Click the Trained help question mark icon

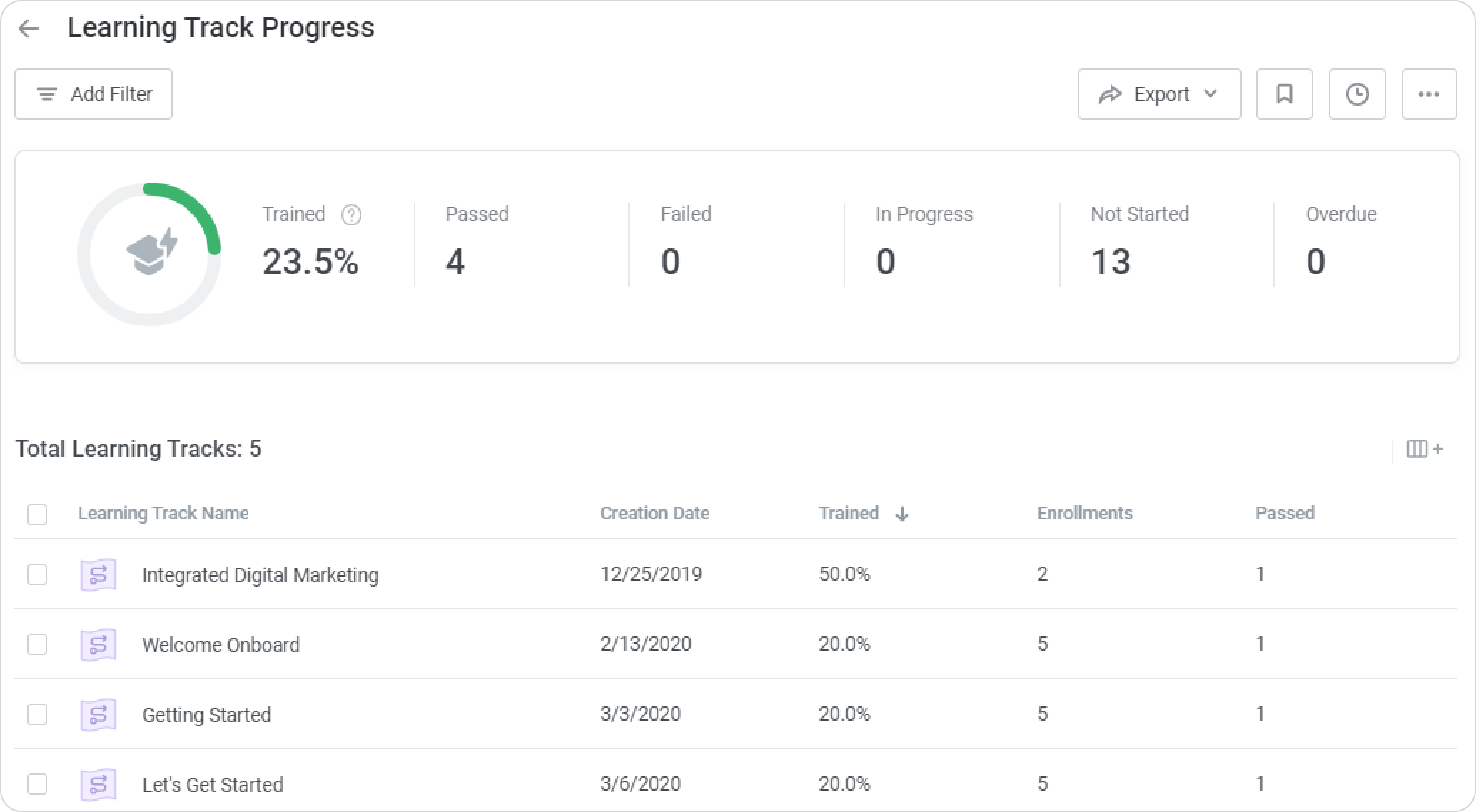(x=351, y=215)
